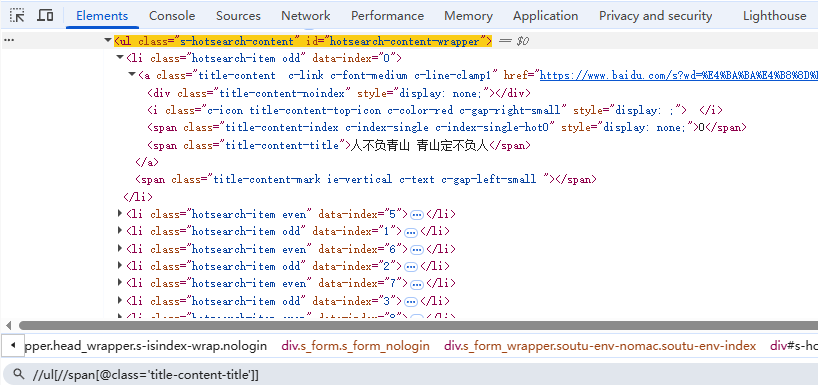Select the span title-content-mark line
This screenshot has width=818, height=385.
(x=365, y=179)
